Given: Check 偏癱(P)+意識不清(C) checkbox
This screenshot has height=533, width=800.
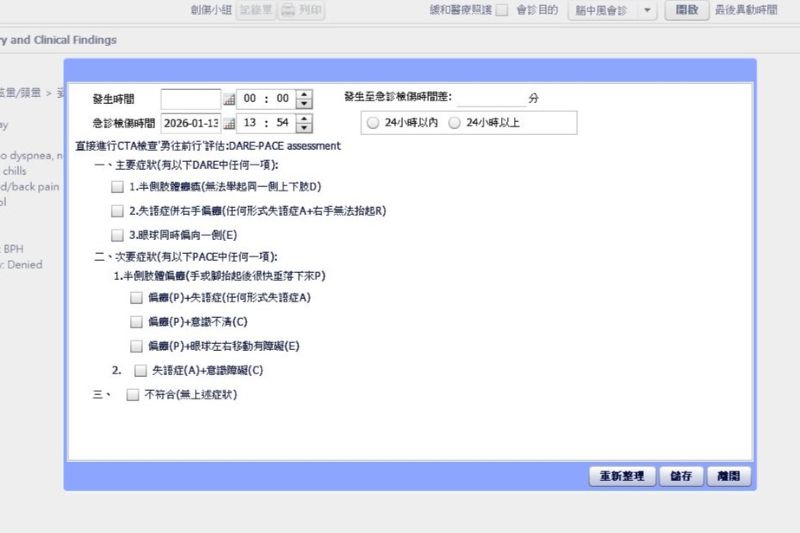Looking at the screenshot, I should coord(136,322).
